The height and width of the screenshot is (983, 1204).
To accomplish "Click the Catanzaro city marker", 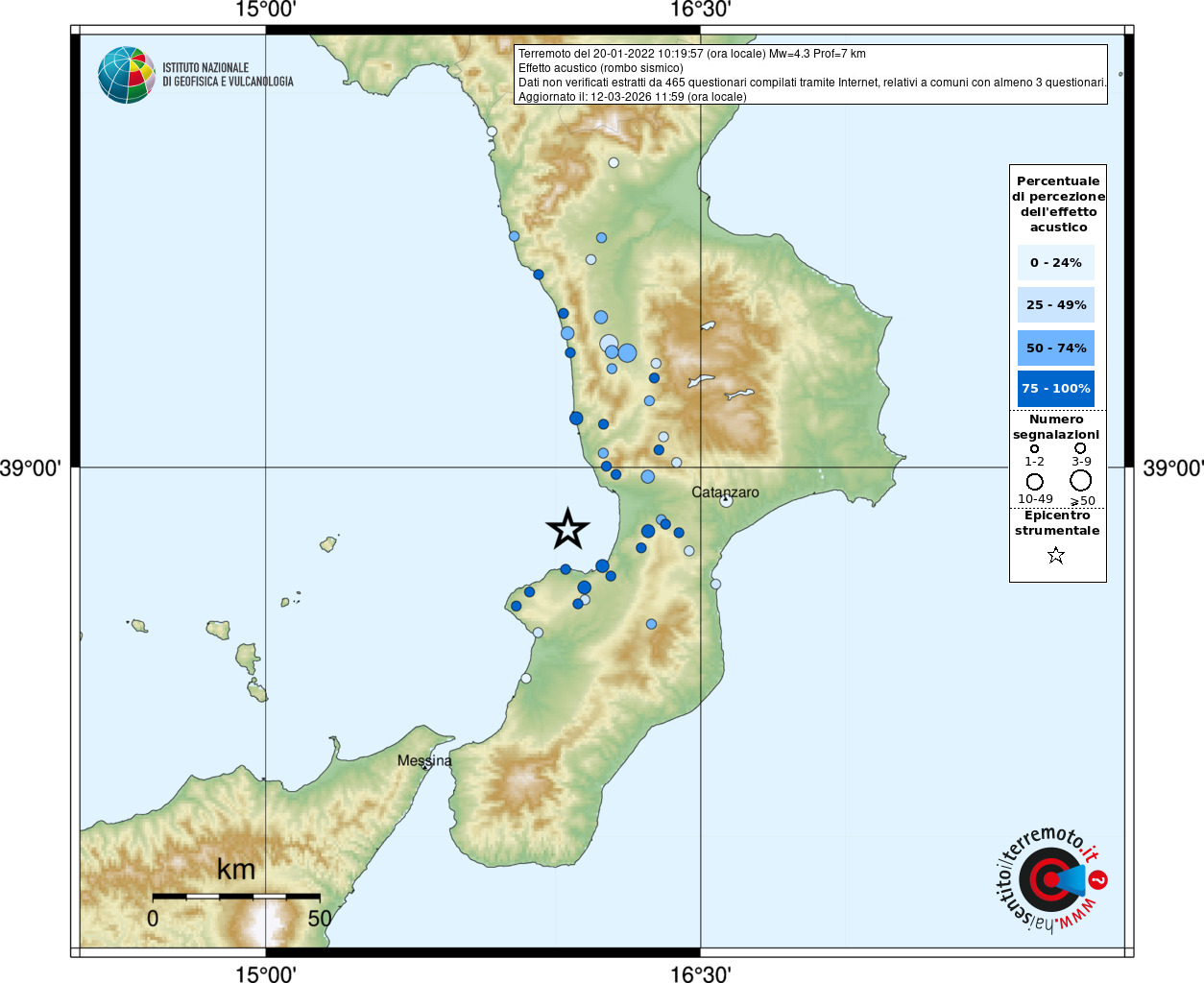I will pyautogui.click(x=726, y=500).
